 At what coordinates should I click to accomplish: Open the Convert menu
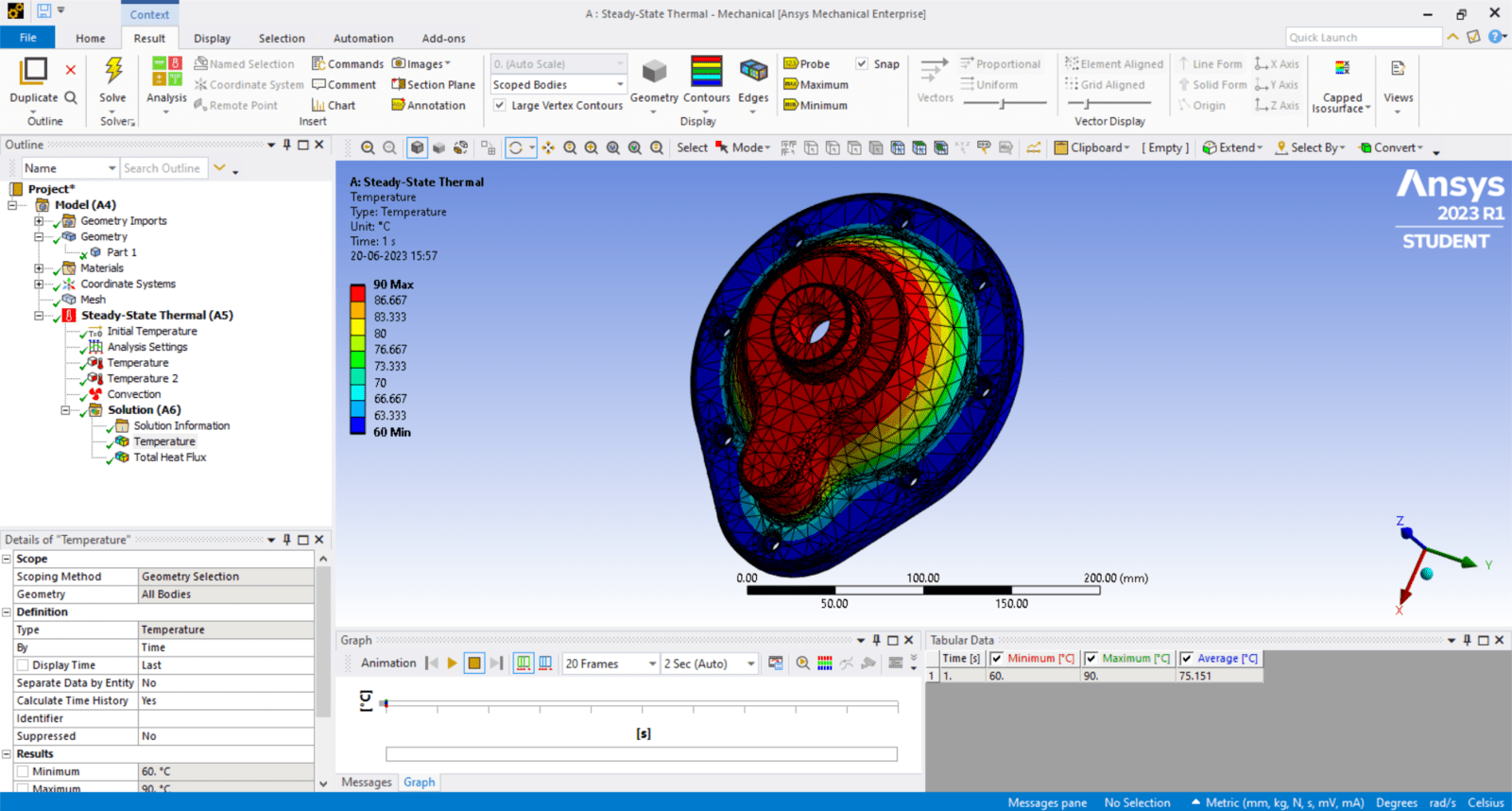(1391, 147)
